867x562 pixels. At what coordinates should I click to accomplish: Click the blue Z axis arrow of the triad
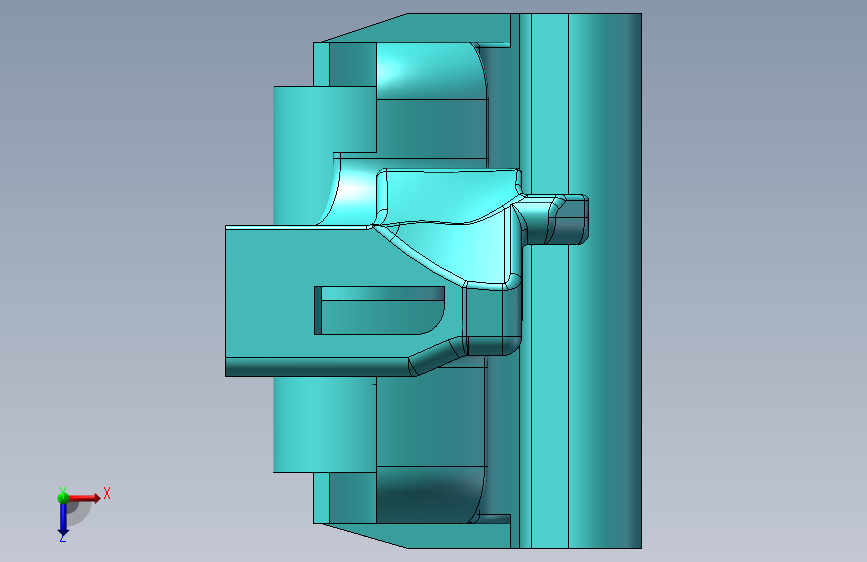pyautogui.click(x=63, y=519)
